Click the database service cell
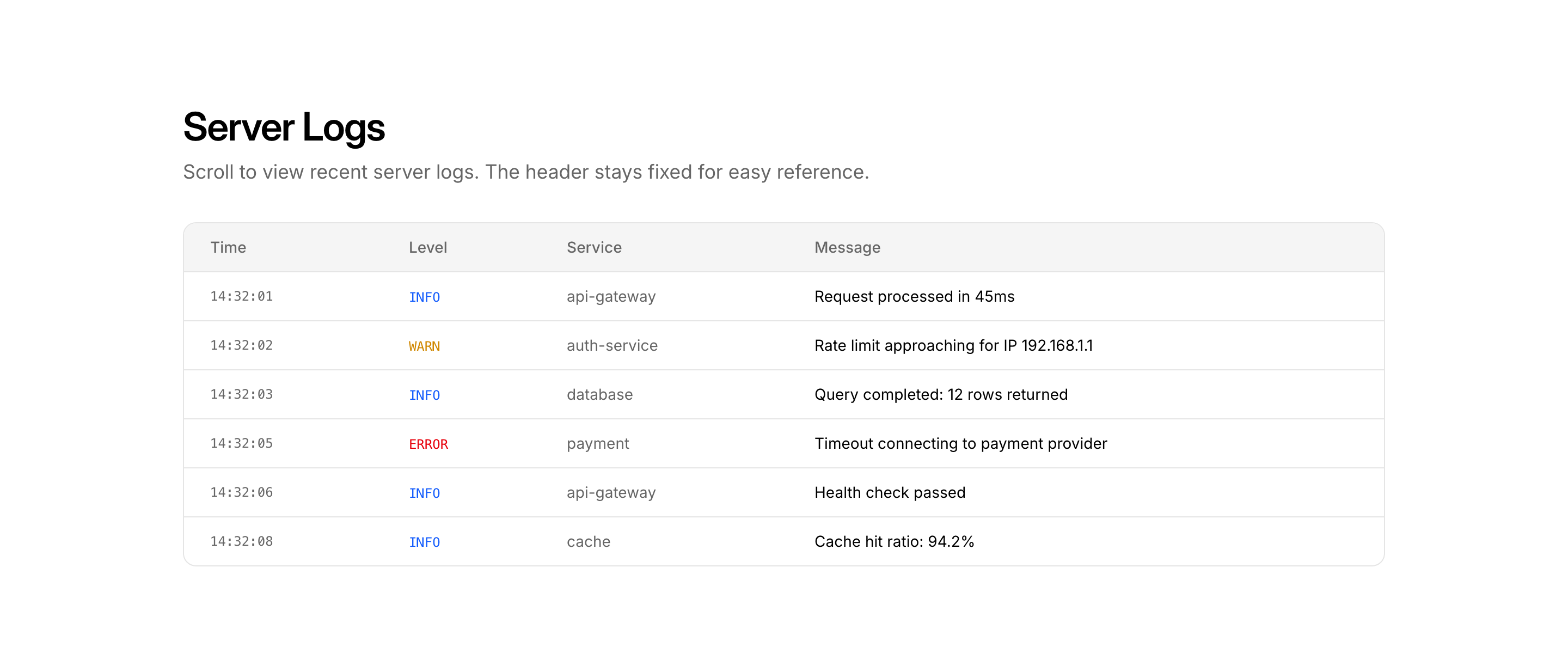The width and height of the screenshot is (1568, 671). pos(599,394)
